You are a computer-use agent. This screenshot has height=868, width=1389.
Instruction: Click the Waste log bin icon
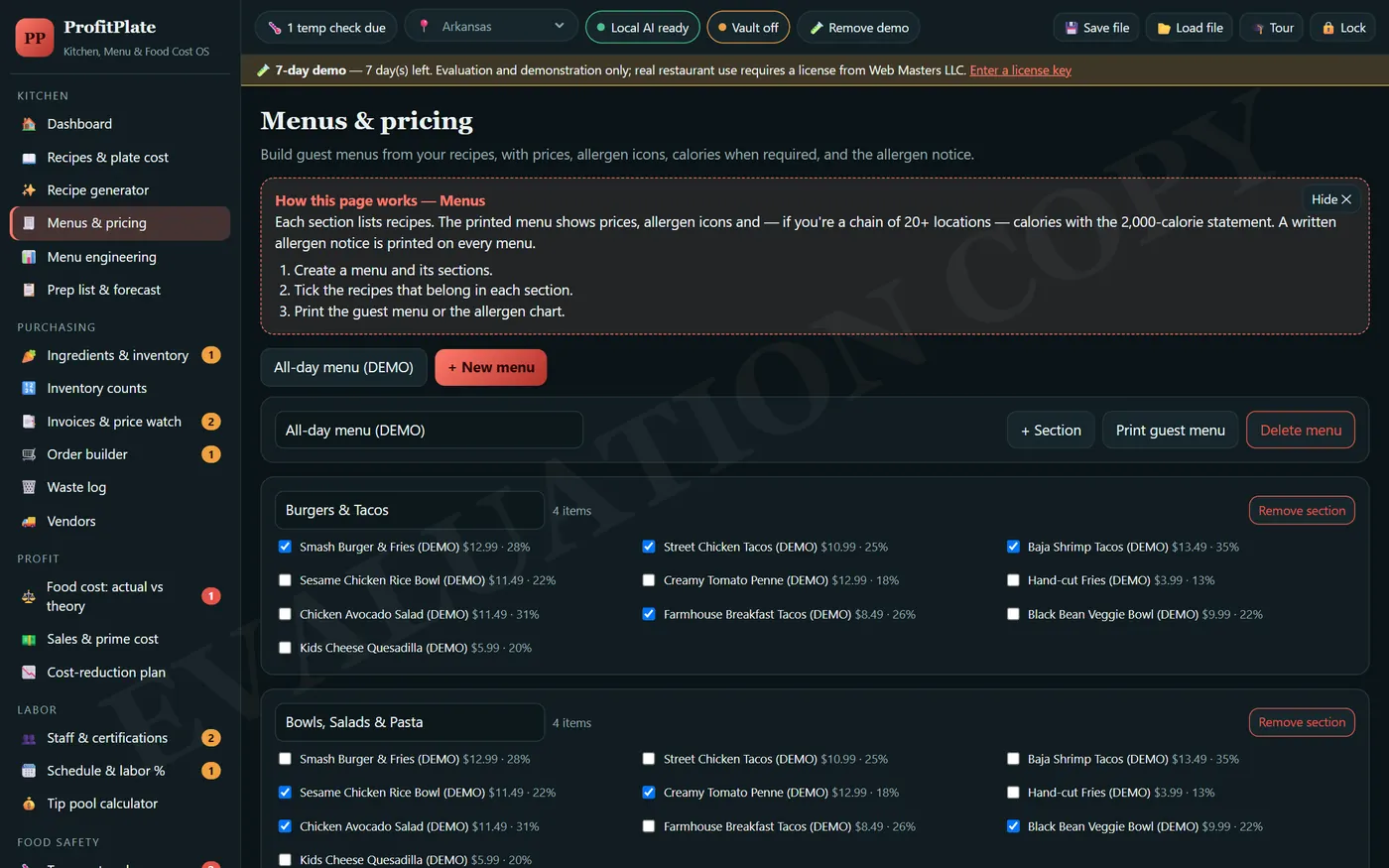tap(29, 487)
